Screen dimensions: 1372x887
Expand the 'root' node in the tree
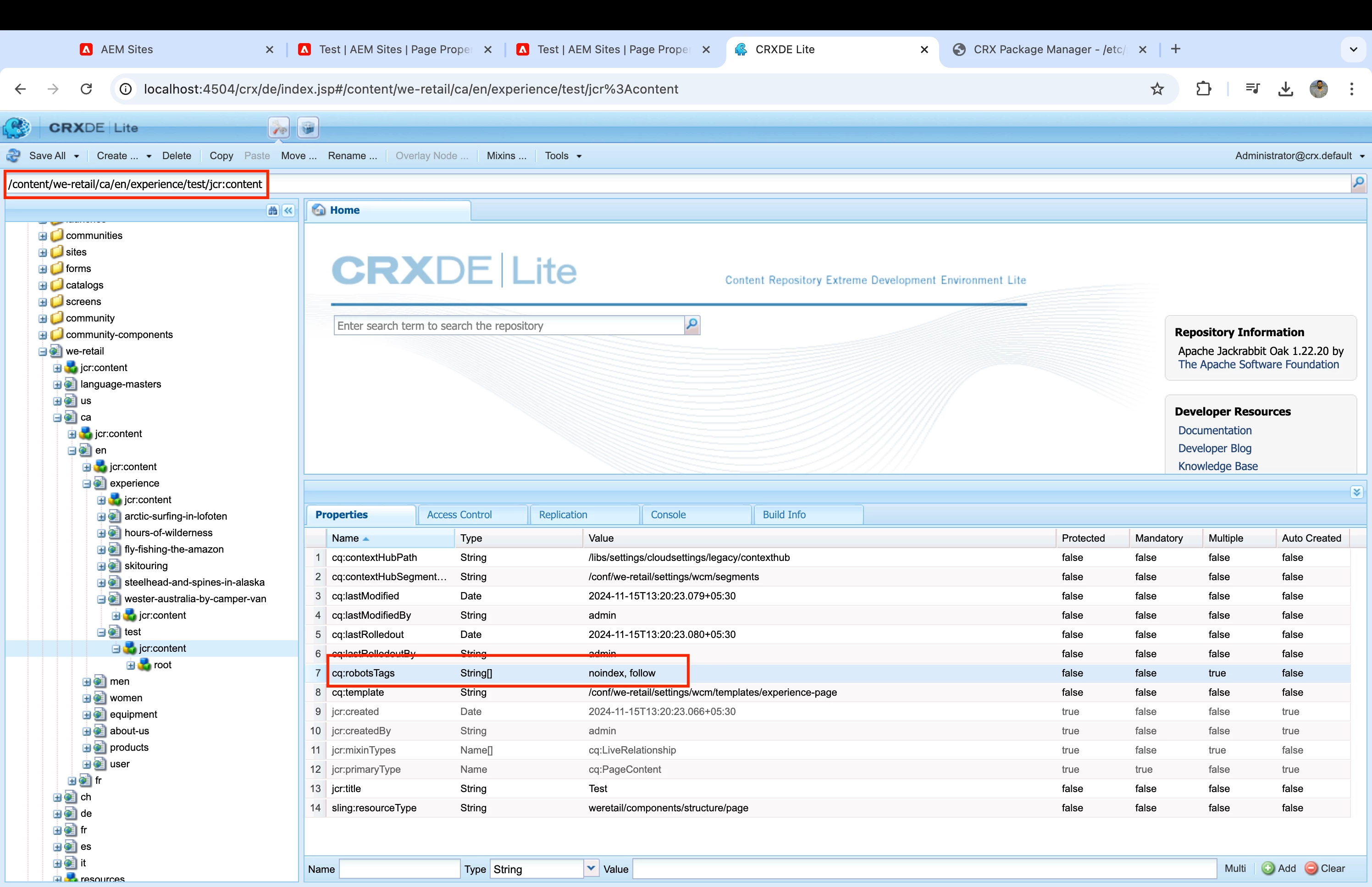pos(131,665)
